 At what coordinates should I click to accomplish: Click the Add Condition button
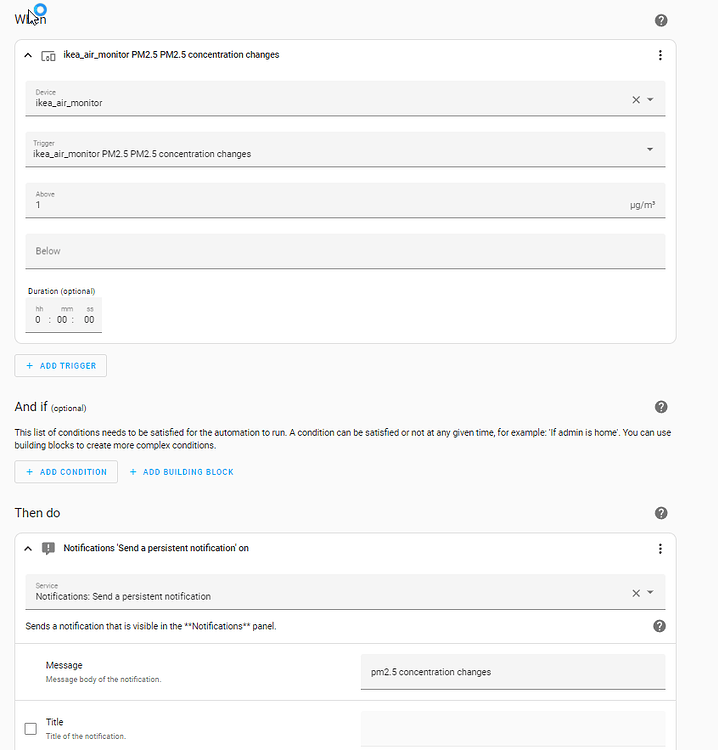[x=66, y=472]
